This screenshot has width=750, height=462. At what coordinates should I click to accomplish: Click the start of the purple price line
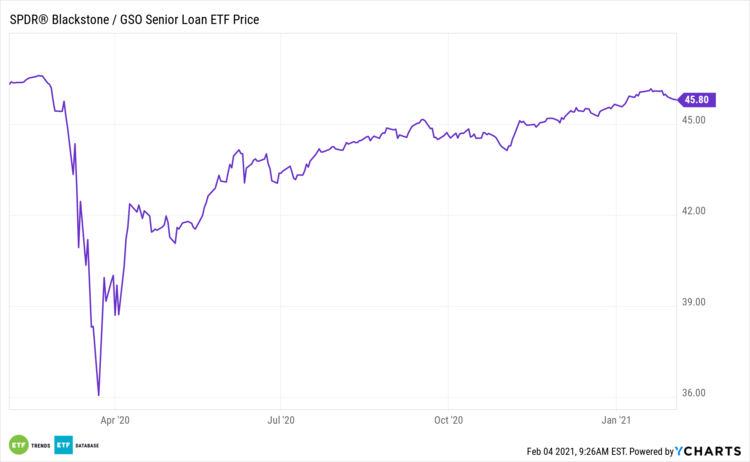pos(9,83)
